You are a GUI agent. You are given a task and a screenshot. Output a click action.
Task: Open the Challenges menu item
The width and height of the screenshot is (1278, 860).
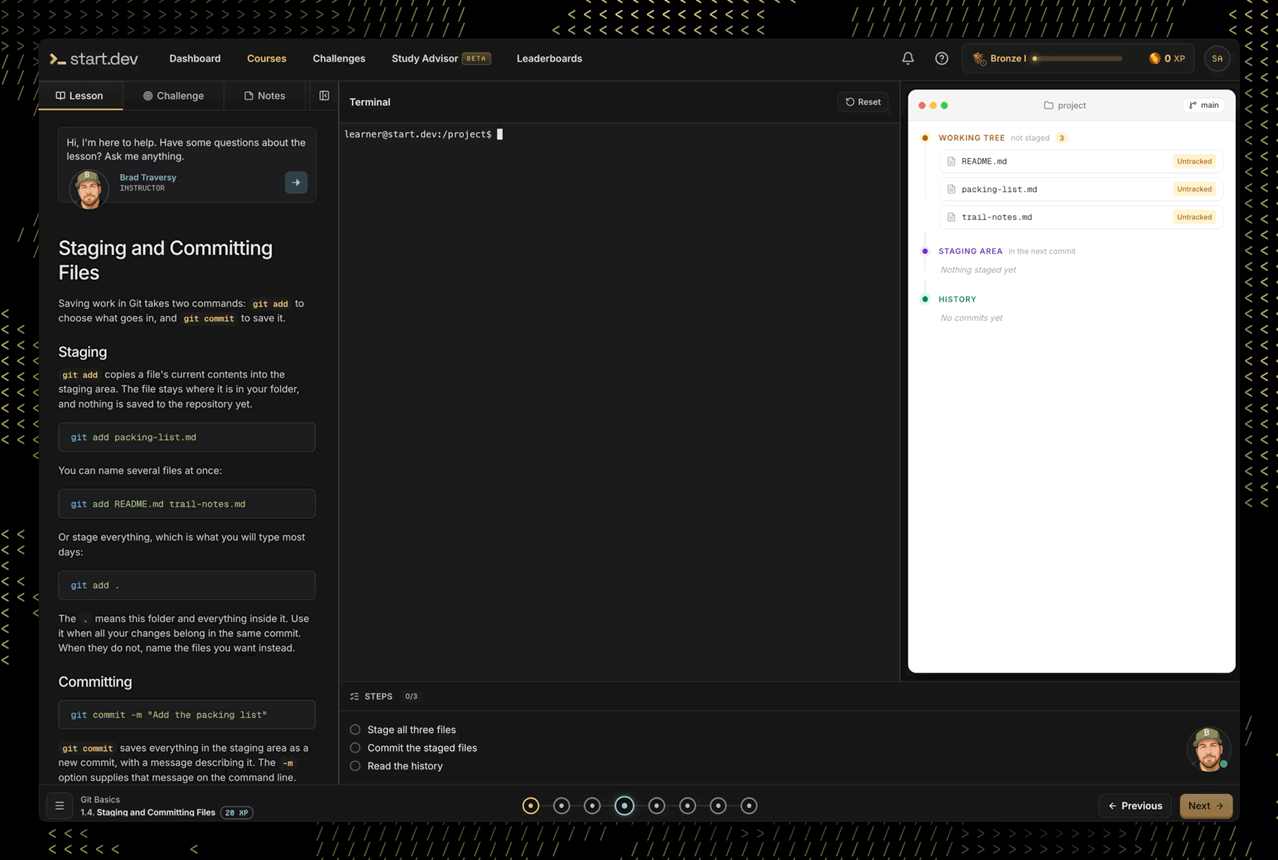[x=339, y=58]
